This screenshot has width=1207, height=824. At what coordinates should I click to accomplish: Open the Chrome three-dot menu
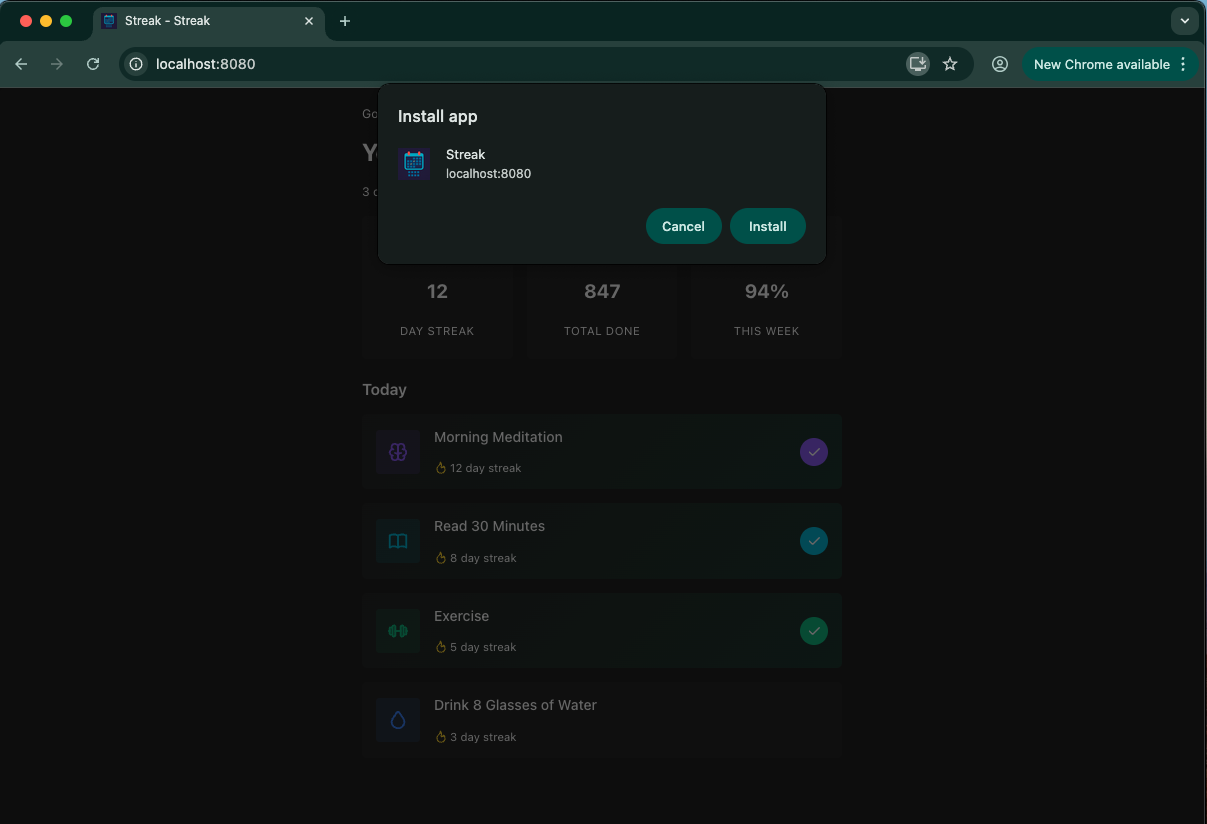(x=1184, y=63)
